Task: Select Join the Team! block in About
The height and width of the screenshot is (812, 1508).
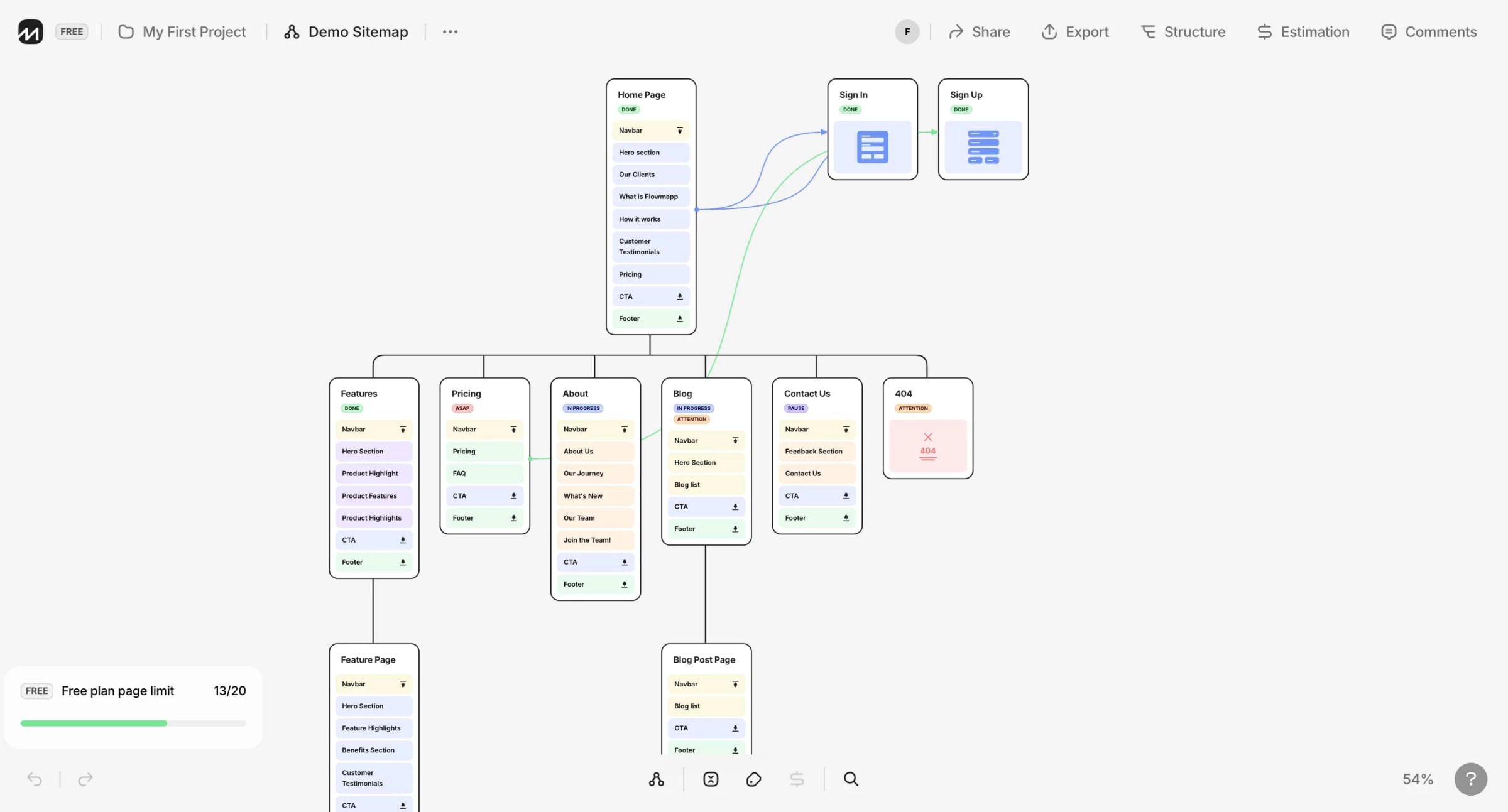Action: [595, 540]
